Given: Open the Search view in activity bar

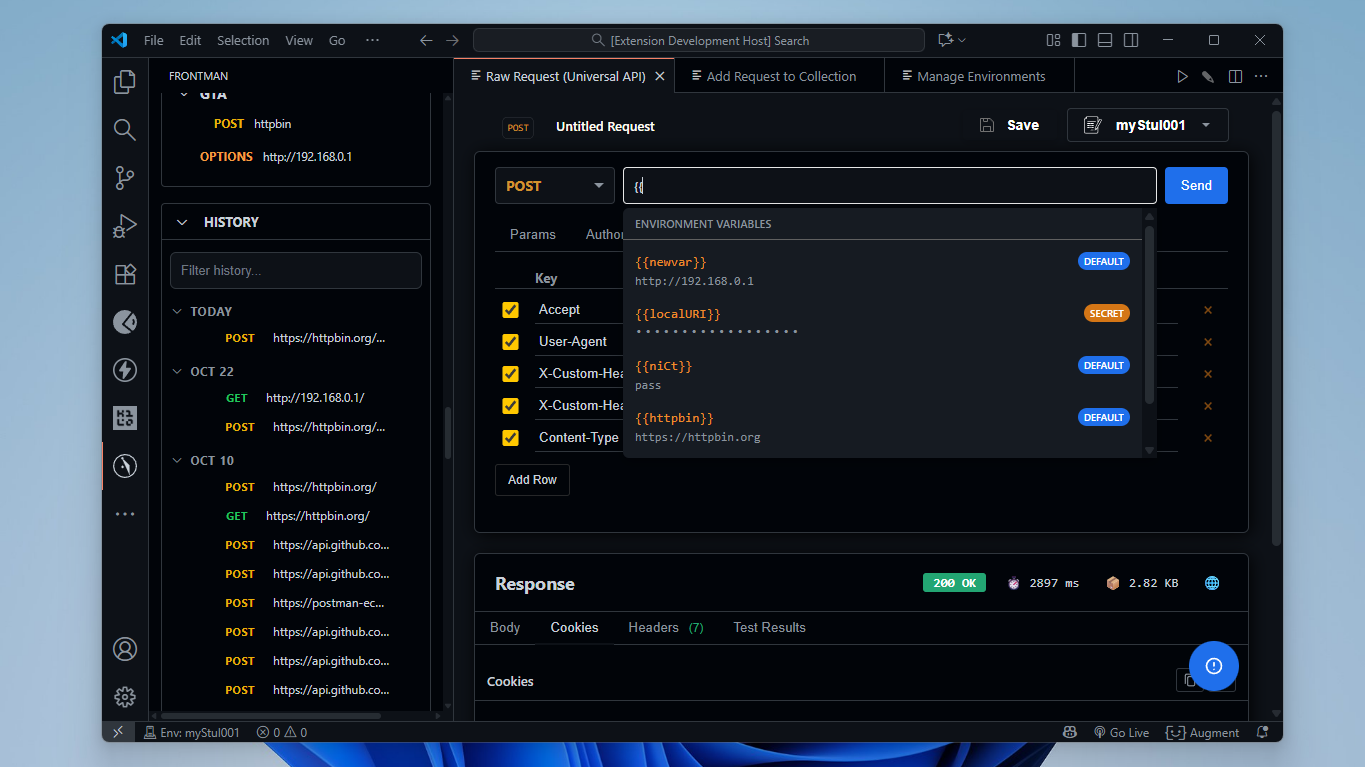Looking at the screenshot, I should tap(125, 130).
